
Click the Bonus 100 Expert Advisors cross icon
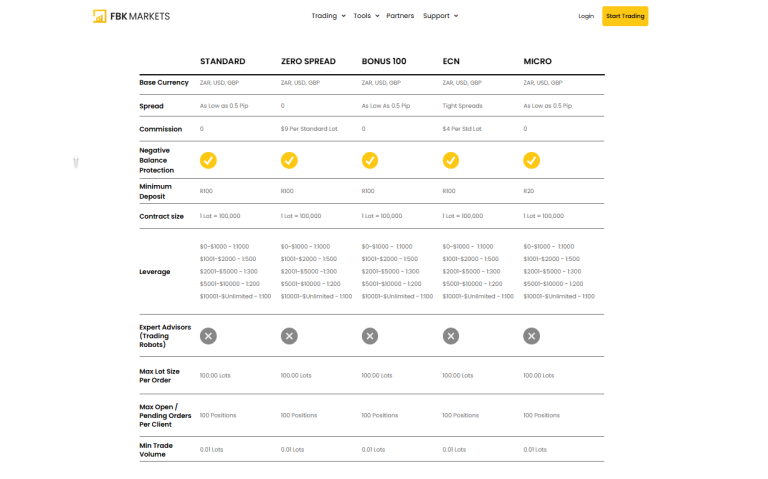(370, 336)
